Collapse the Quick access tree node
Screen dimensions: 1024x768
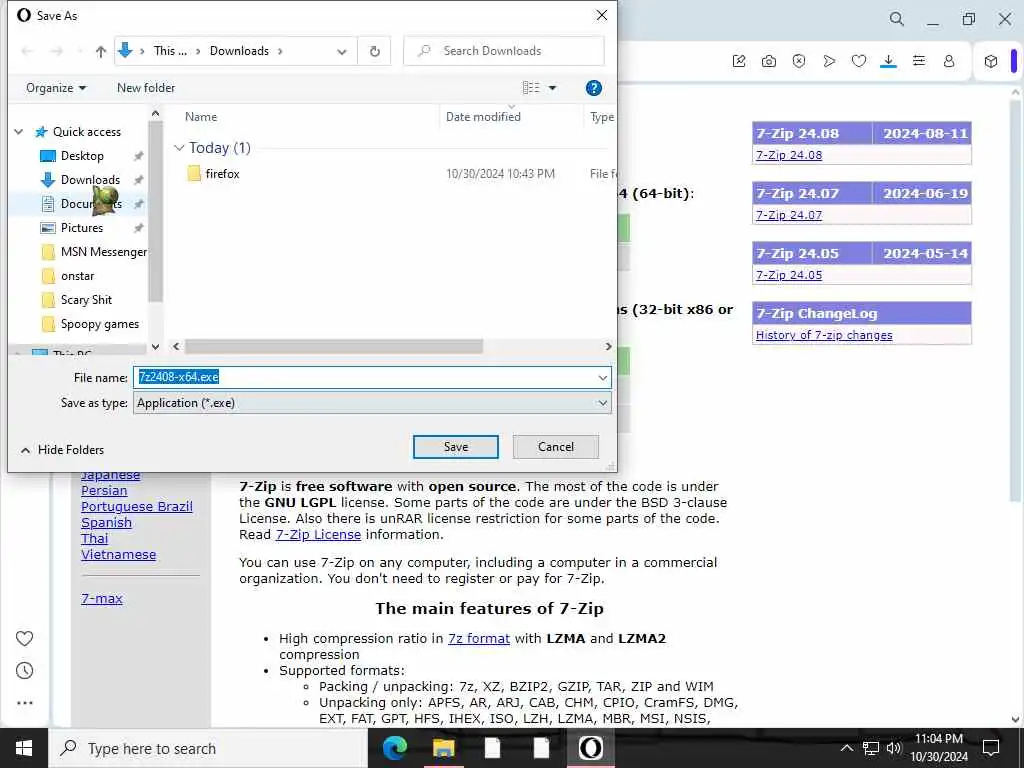click(x=19, y=132)
